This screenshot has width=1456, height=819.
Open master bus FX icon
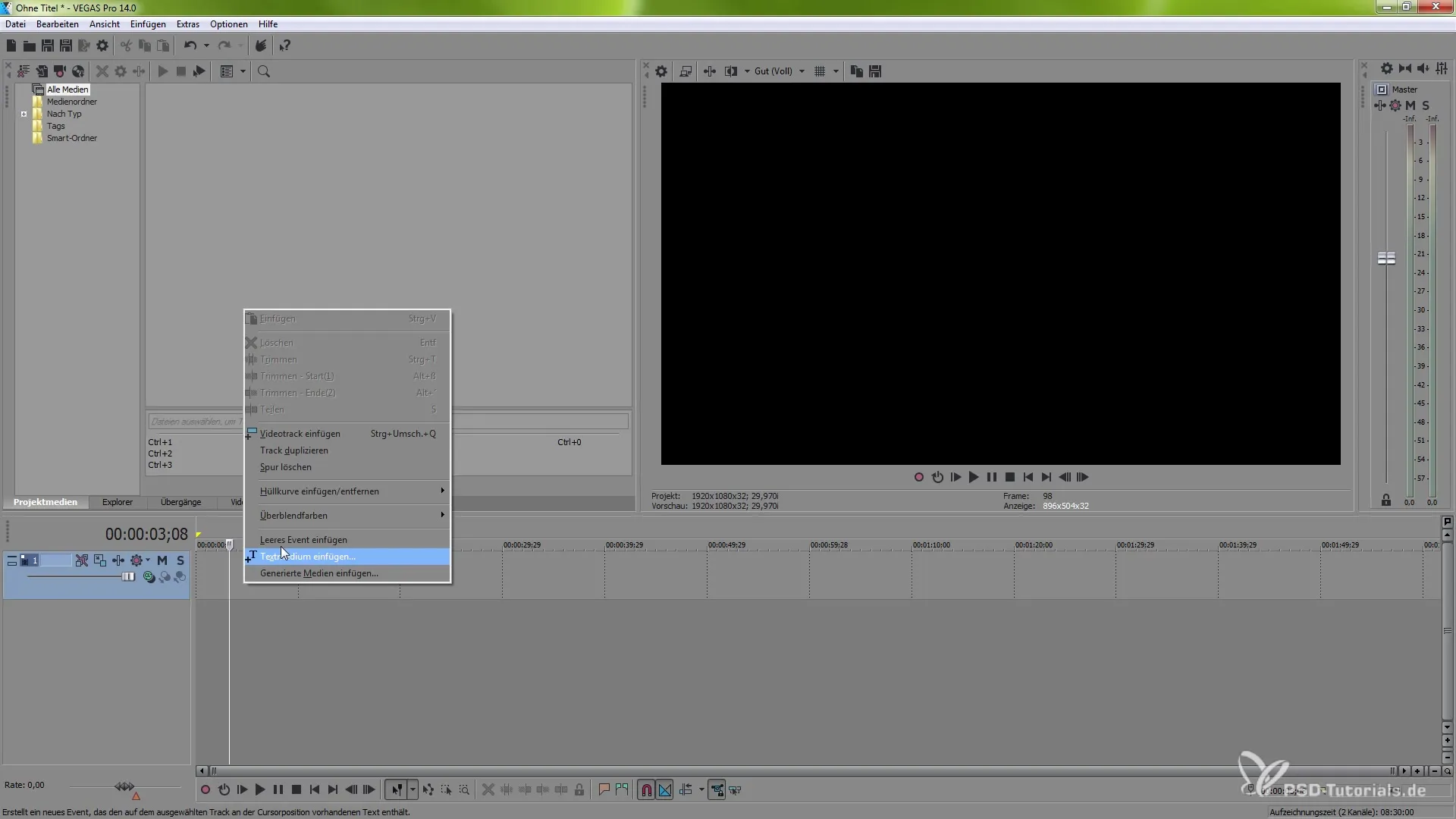point(1380,105)
